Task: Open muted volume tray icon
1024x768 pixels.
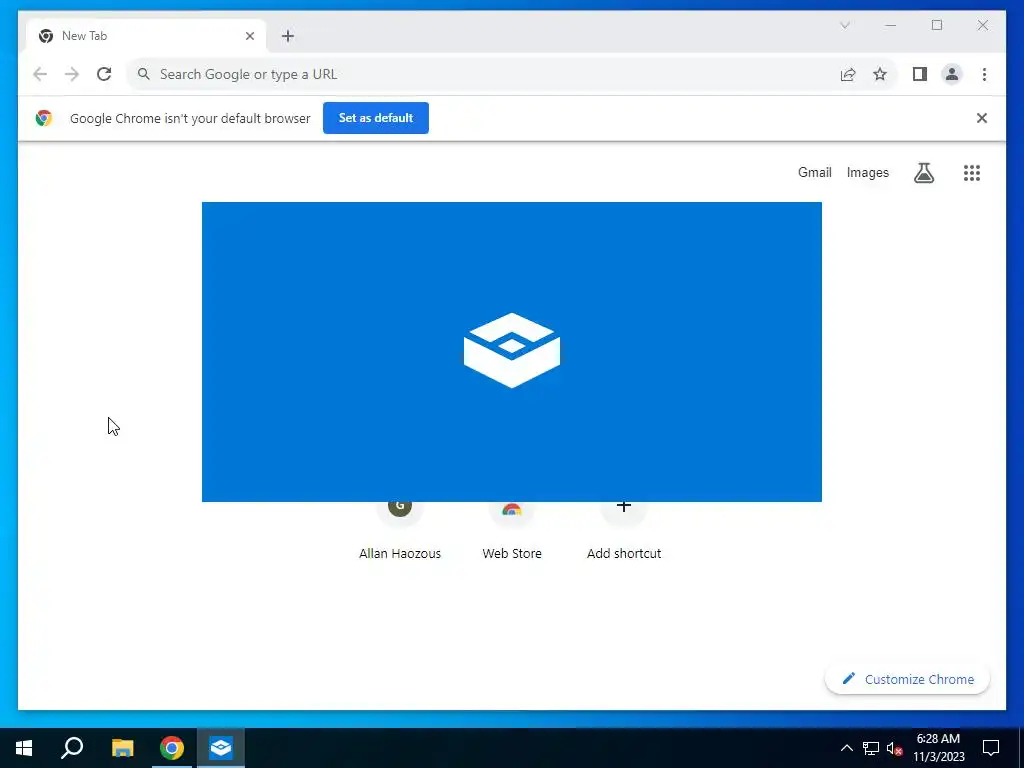Action: (894, 748)
